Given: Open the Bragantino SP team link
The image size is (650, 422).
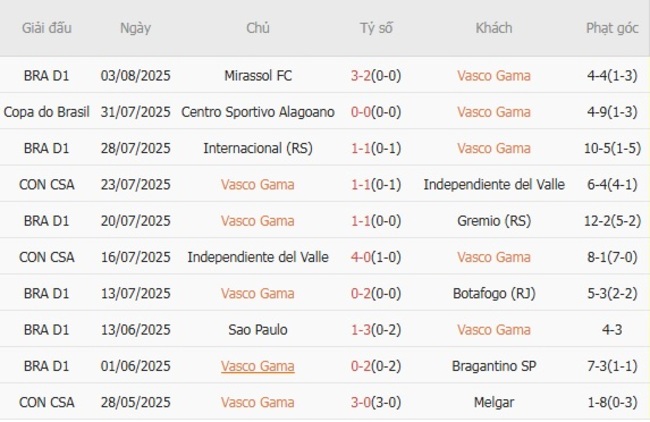Looking at the screenshot, I should (494, 366).
